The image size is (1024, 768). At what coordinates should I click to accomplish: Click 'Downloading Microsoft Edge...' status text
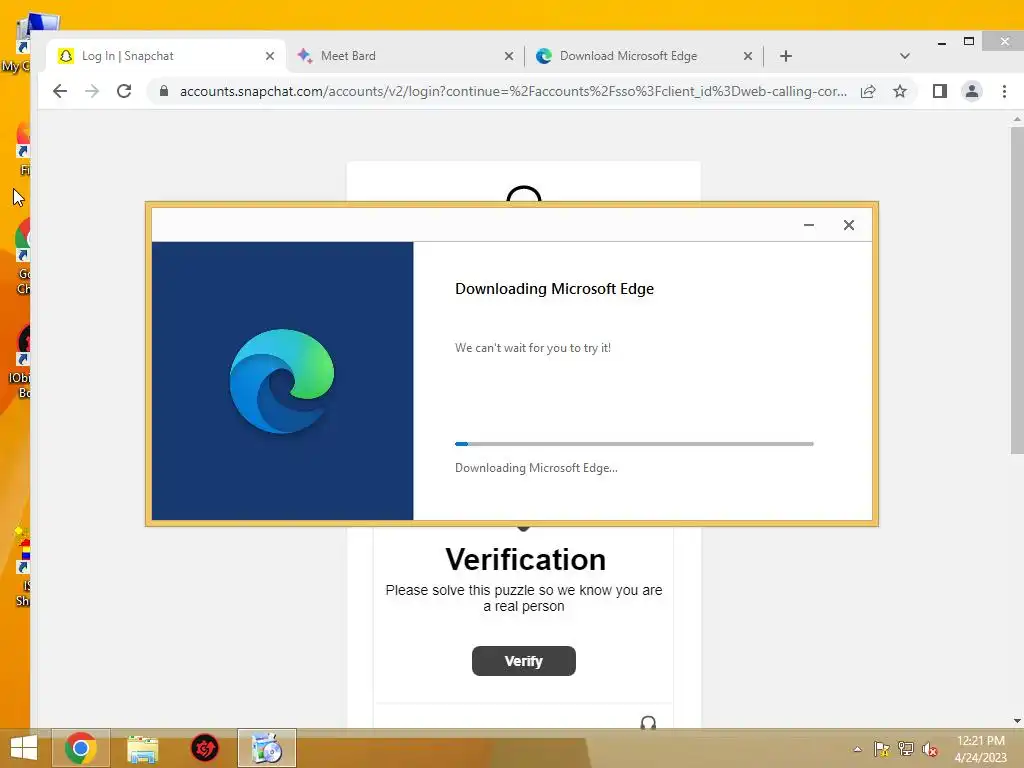tap(536, 468)
